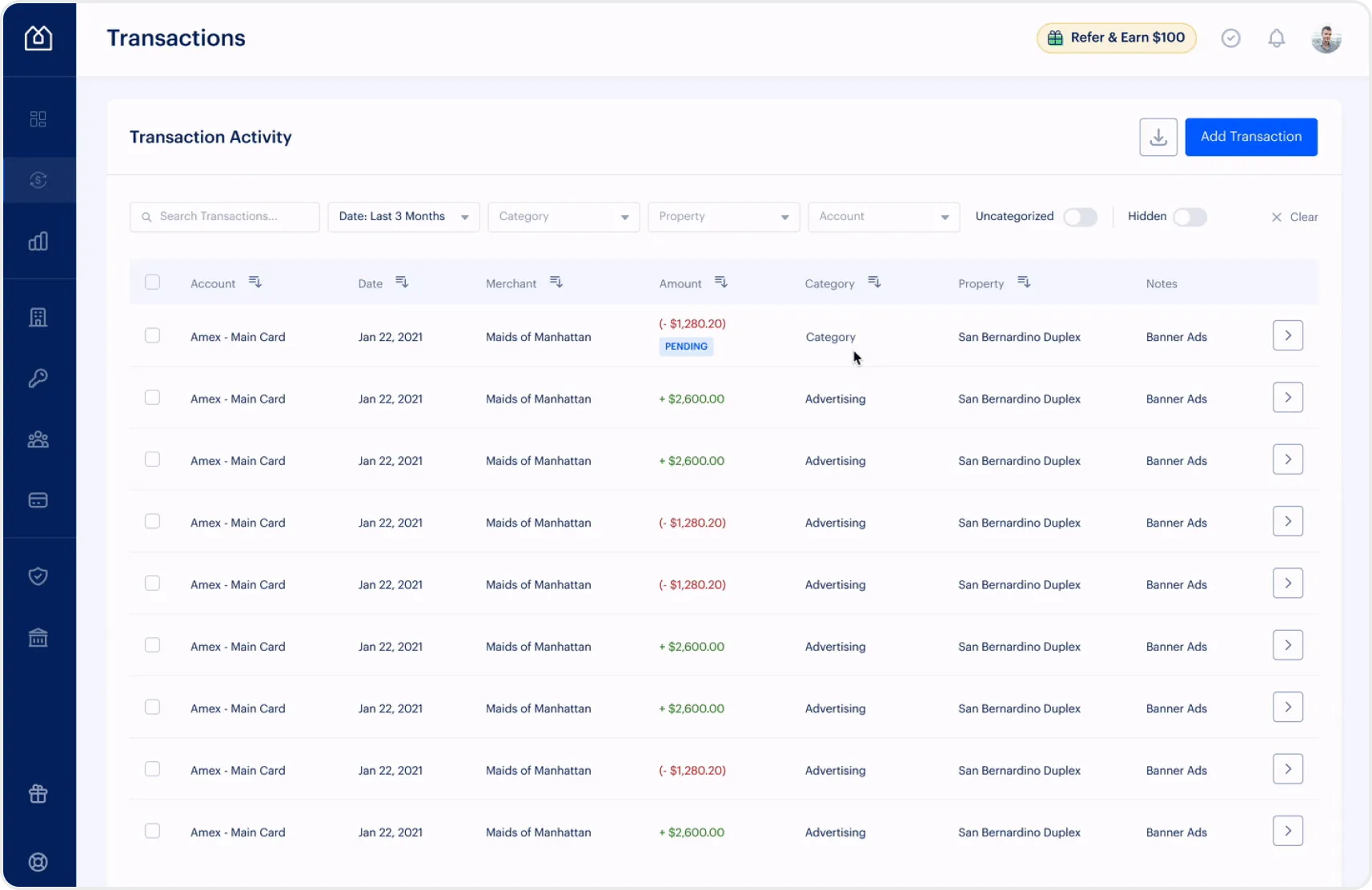
Task: Sort by Merchant column sort icon
Action: click(x=556, y=282)
